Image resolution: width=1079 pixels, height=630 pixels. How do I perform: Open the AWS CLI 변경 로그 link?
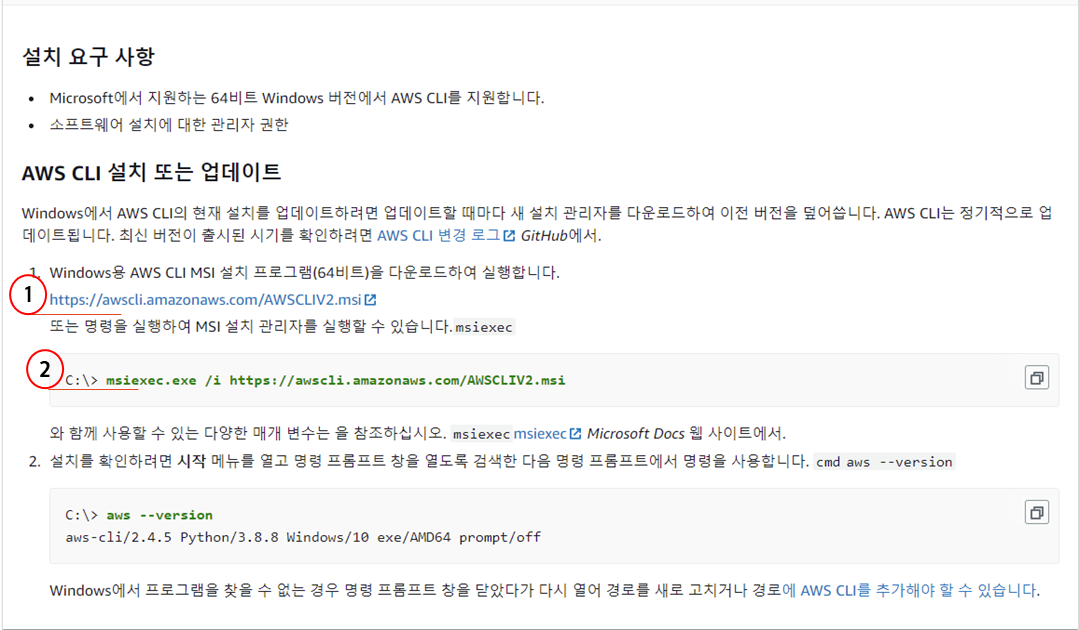point(446,235)
